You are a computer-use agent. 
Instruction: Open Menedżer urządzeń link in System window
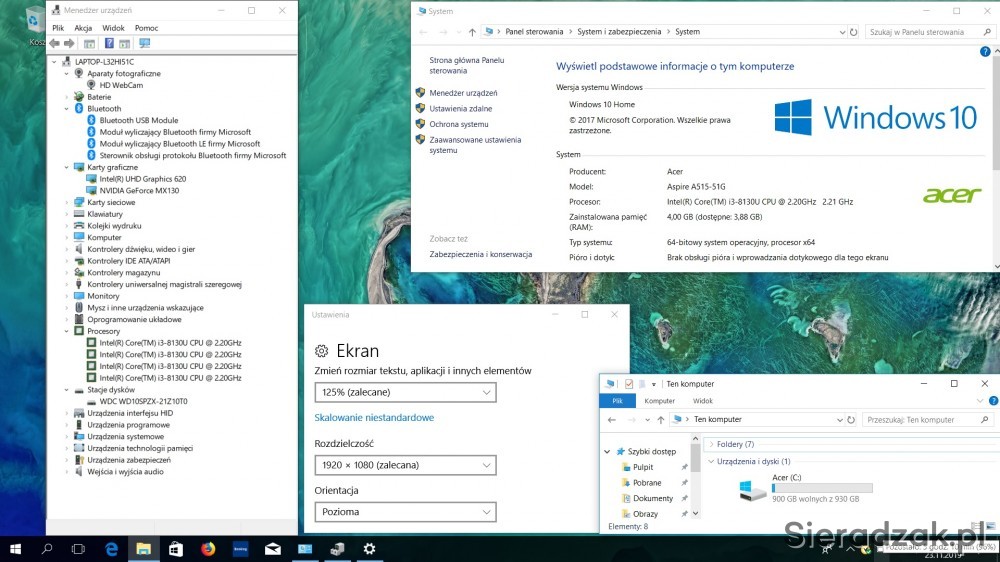463,93
